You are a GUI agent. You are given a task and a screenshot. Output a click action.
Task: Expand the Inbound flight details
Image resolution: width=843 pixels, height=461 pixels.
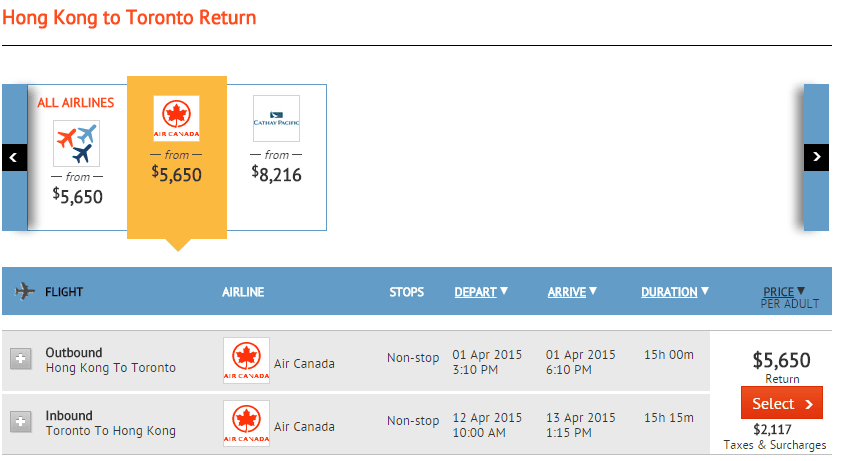pyautogui.click(x=20, y=422)
